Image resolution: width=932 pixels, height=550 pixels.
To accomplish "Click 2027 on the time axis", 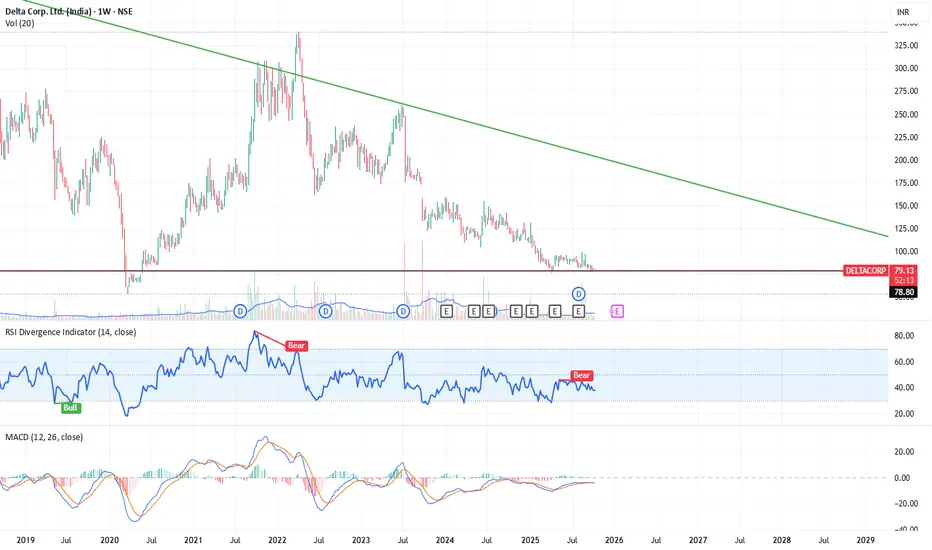I will [x=698, y=540].
